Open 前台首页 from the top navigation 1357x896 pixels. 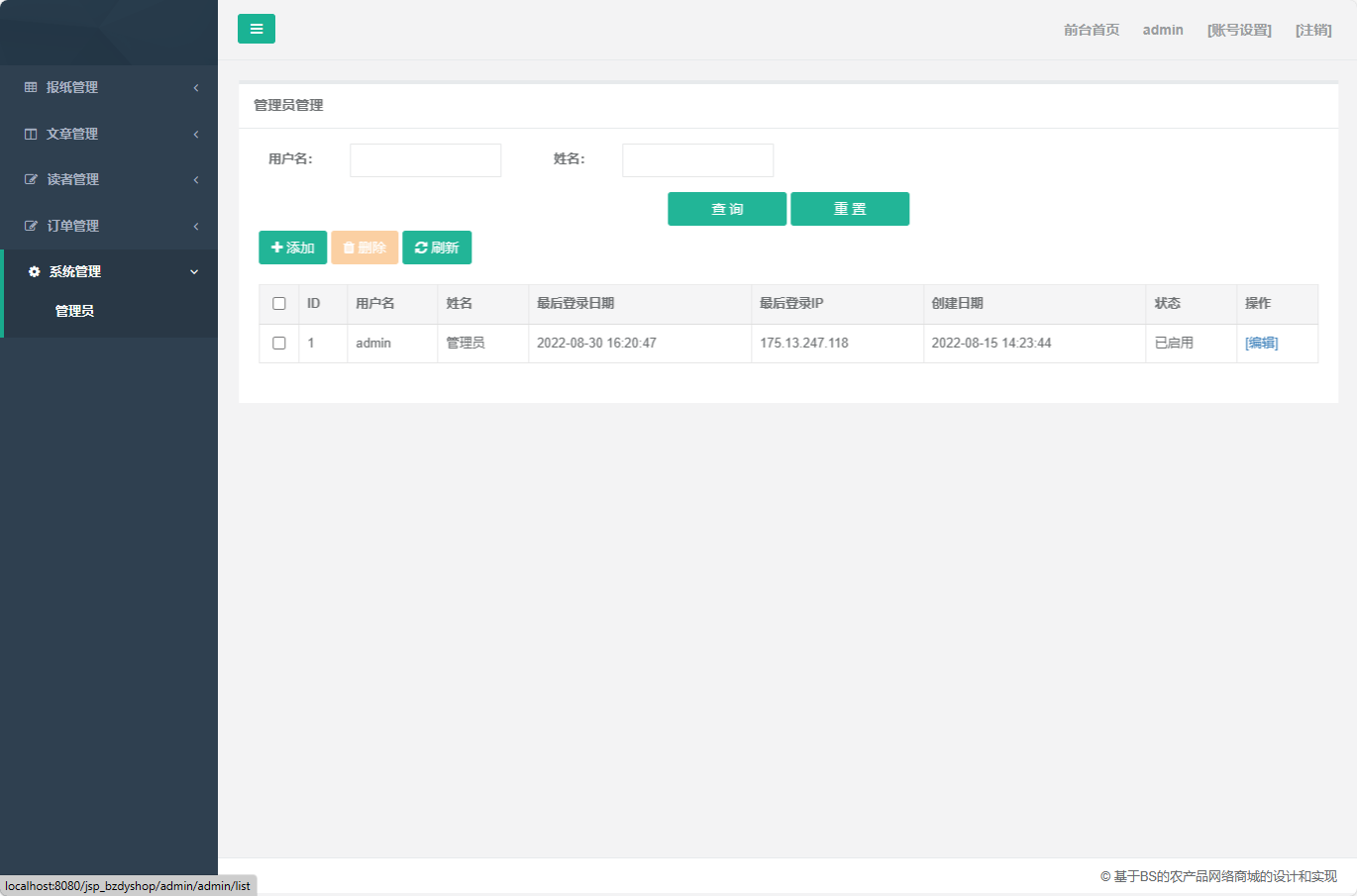pos(1090,30)
